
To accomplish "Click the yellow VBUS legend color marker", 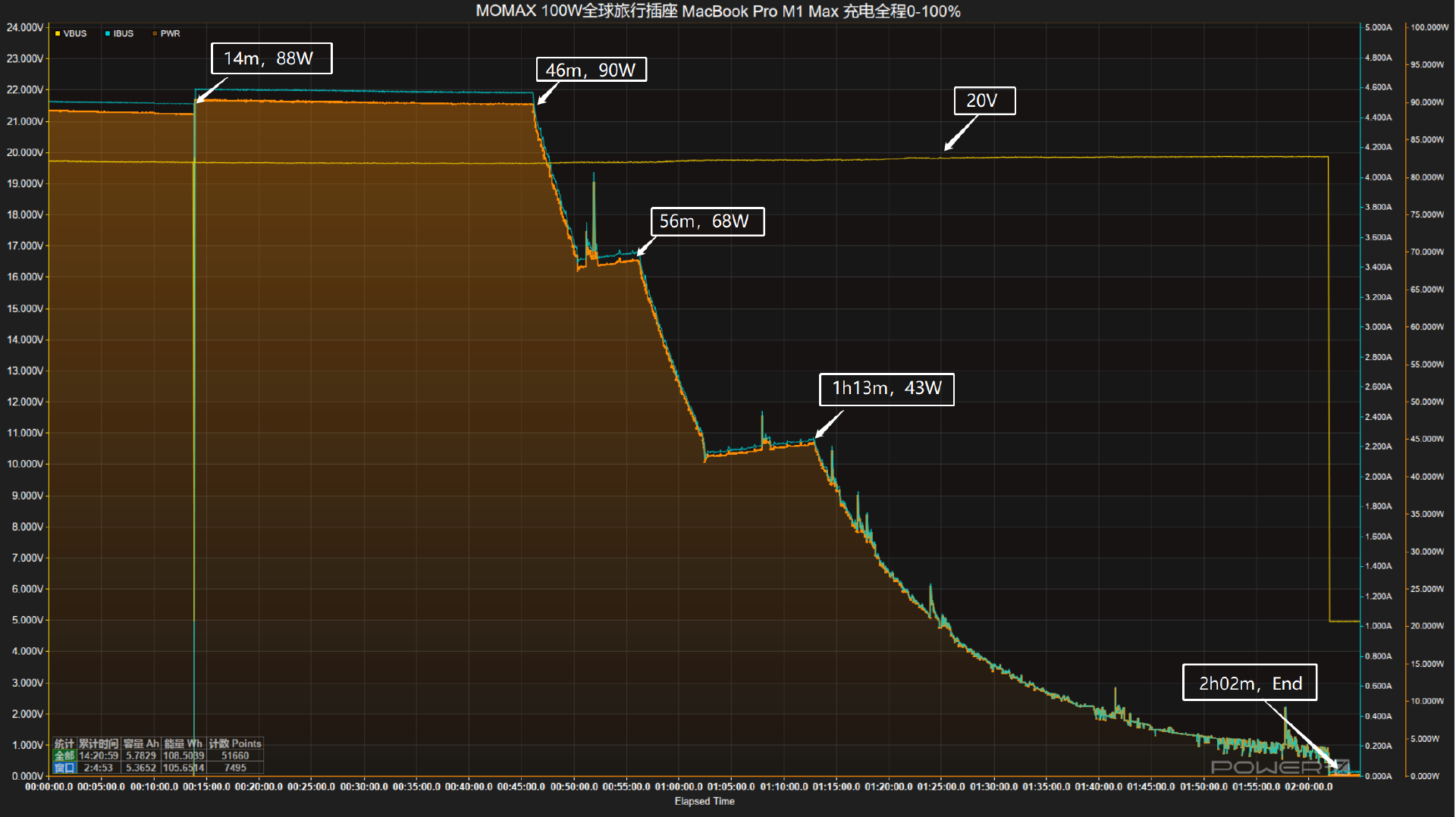I will coord(58,33).
